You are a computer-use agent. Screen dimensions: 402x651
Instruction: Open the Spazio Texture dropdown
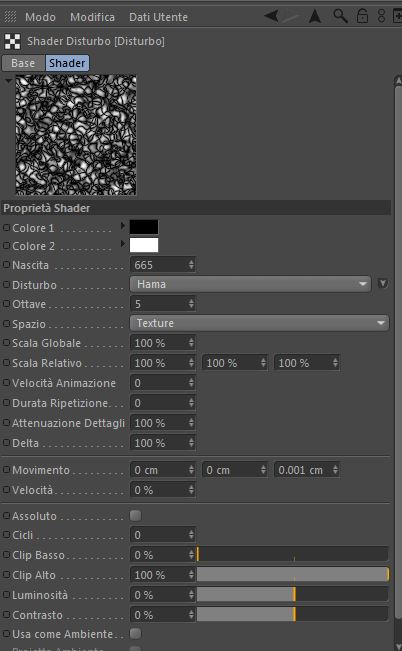tap(260, 323)
